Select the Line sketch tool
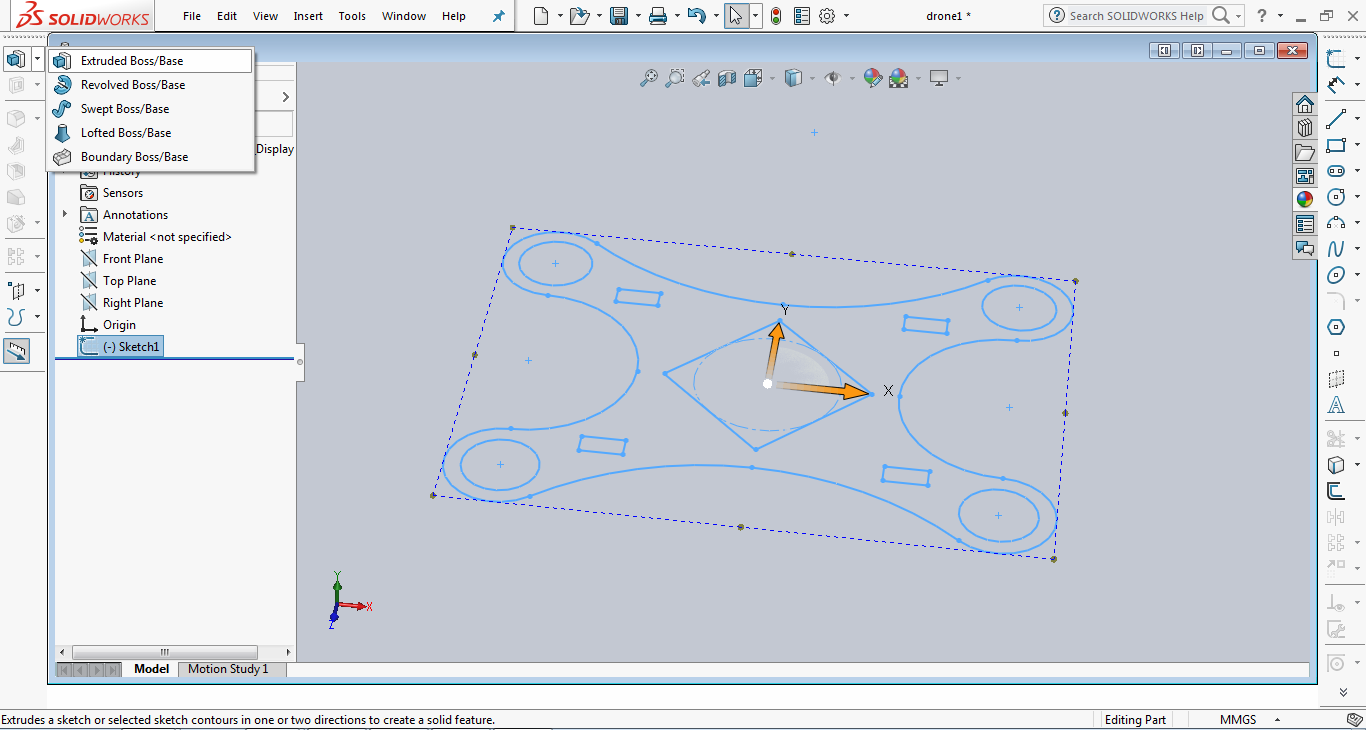Image resolution: width=1366 pixels, height=730 pixels. [x=1336, y=119]
